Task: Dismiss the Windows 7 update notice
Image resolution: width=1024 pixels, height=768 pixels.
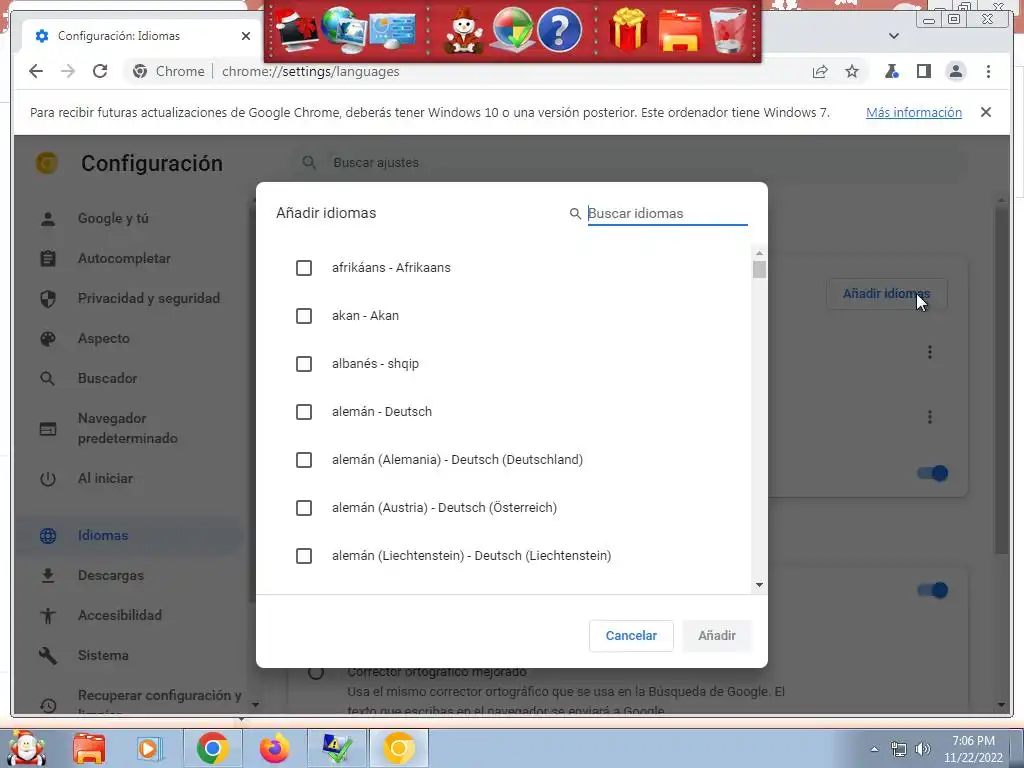Action: (x=985, y=112)
